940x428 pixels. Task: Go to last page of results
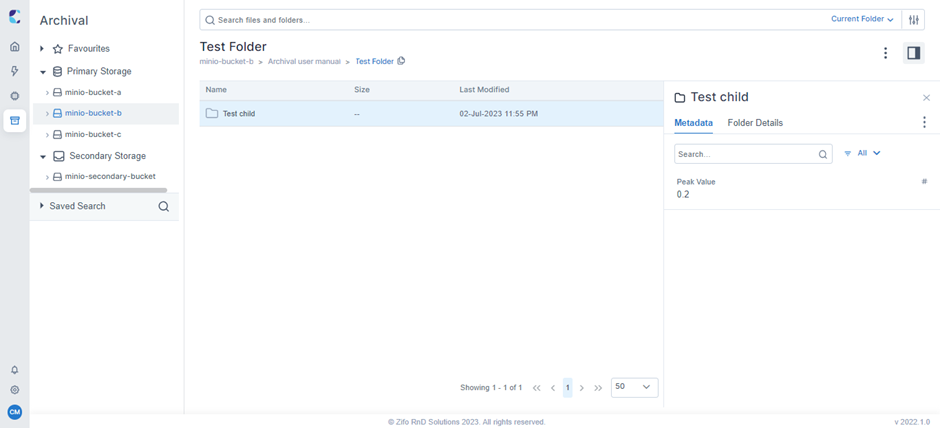click(598, 388)
